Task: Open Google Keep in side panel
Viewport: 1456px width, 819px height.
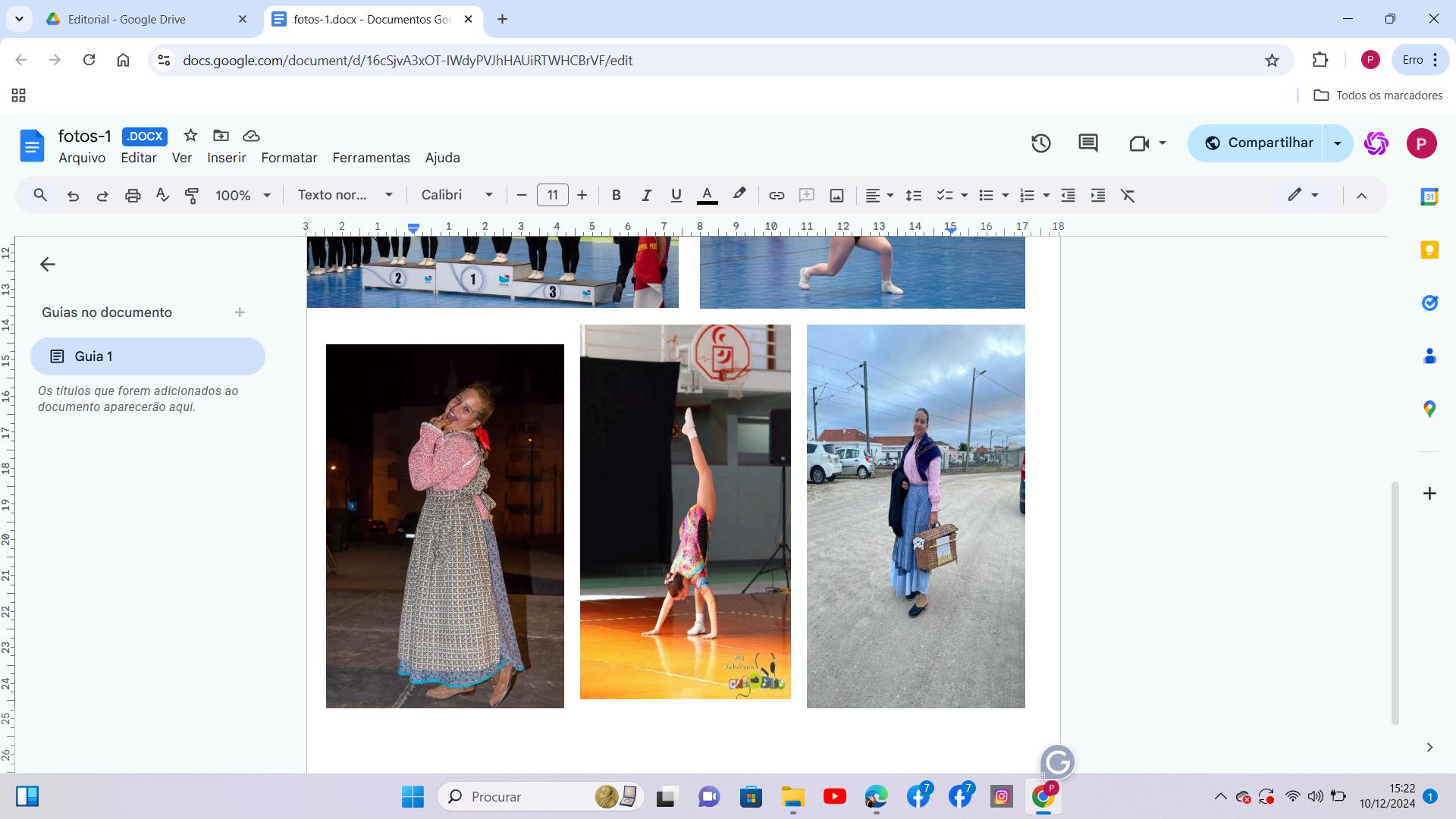Action: [1429, 250]
